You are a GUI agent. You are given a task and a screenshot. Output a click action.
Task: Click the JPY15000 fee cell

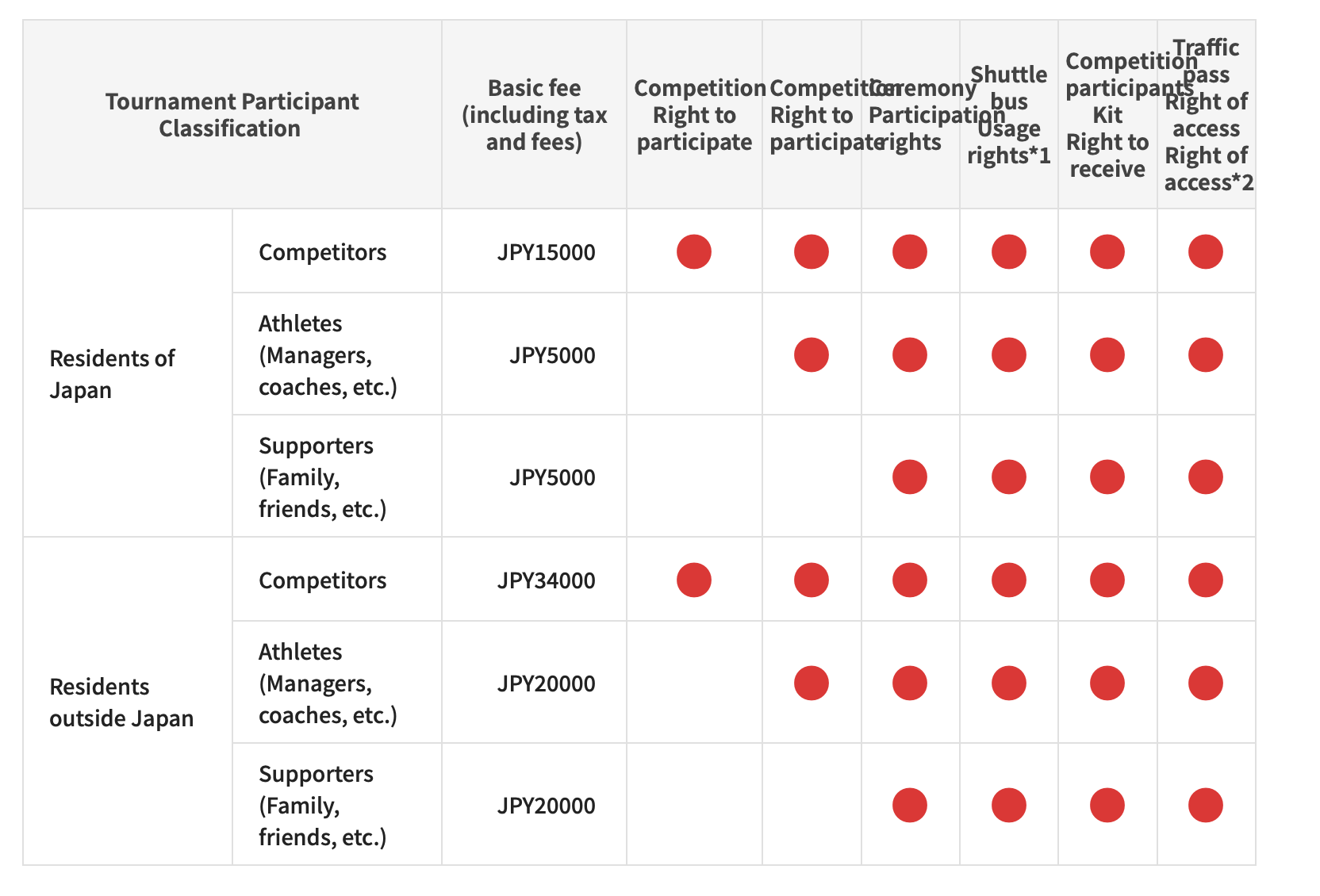pos(546,252)
